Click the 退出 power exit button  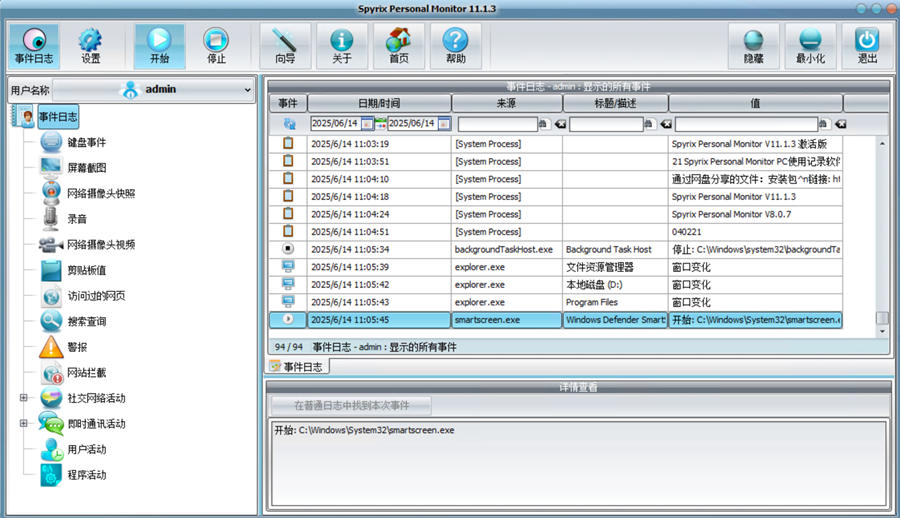pos(867,46)
